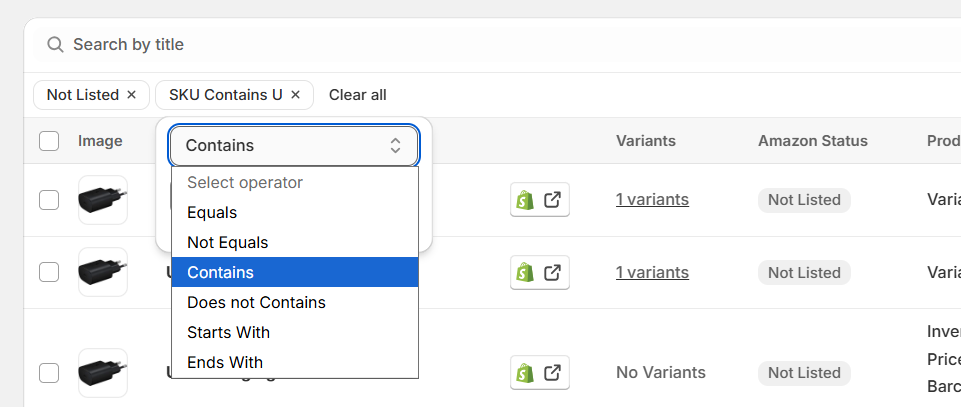Screen dimensions: 961x407
Task: Pick the Starts With option
Action: tap(295, 333)
